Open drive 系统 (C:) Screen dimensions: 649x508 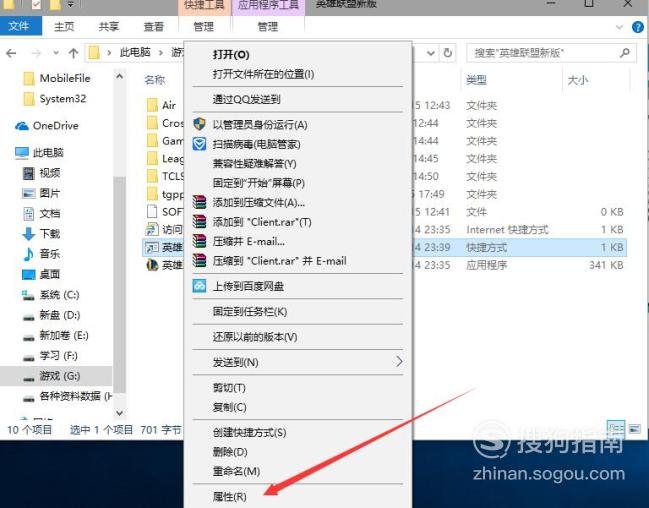pos(50,295)
